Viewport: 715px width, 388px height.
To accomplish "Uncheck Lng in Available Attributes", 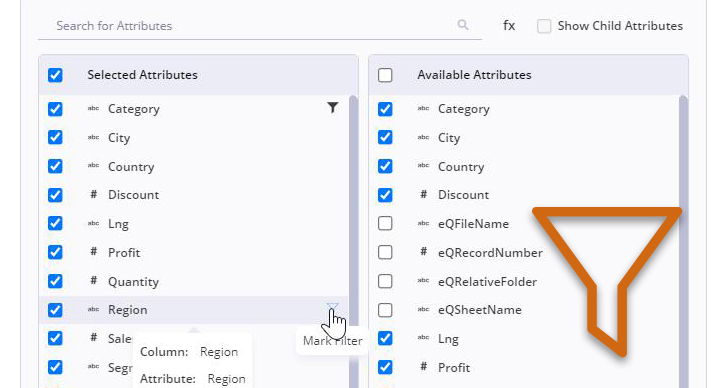I will [385, 338].
